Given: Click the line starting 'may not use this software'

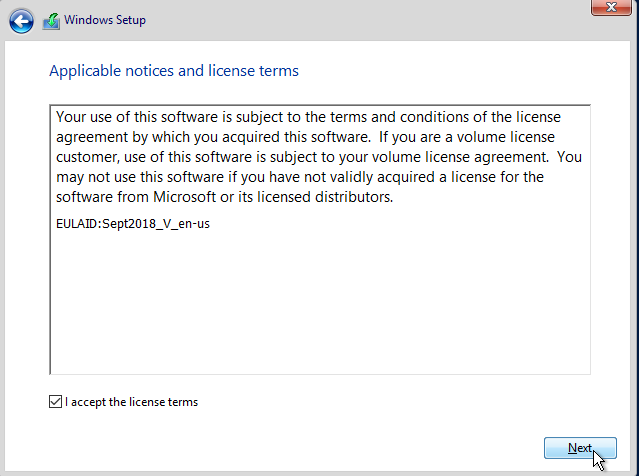Looking at the screenshot, I should pos(300,177).
